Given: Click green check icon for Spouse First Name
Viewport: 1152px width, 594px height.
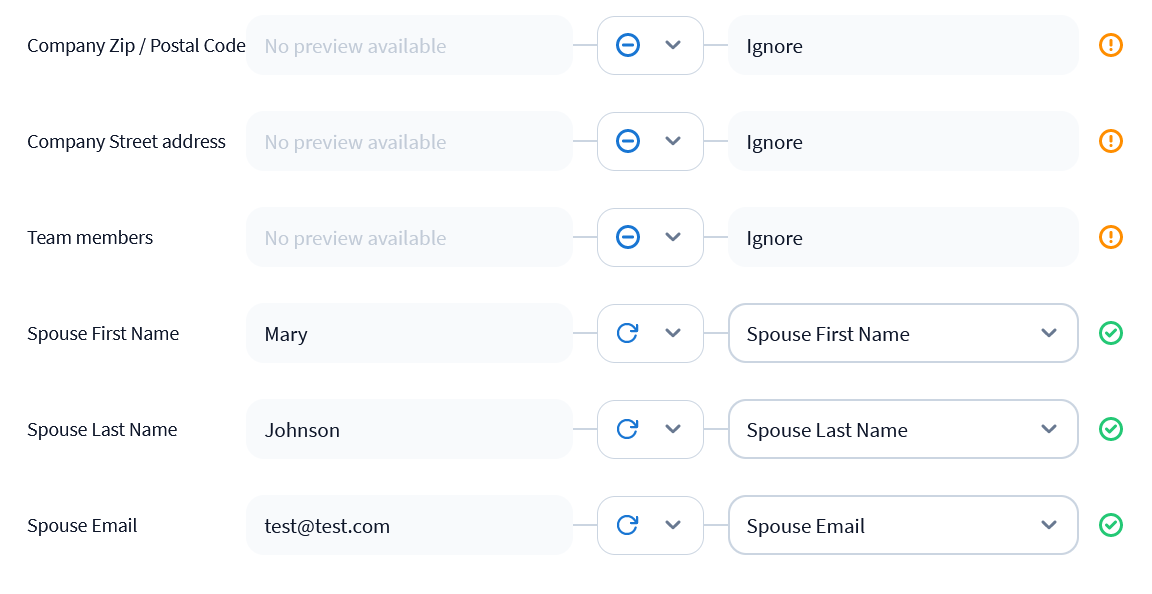Looking at the screenshot, I should tap(1111, 333).
